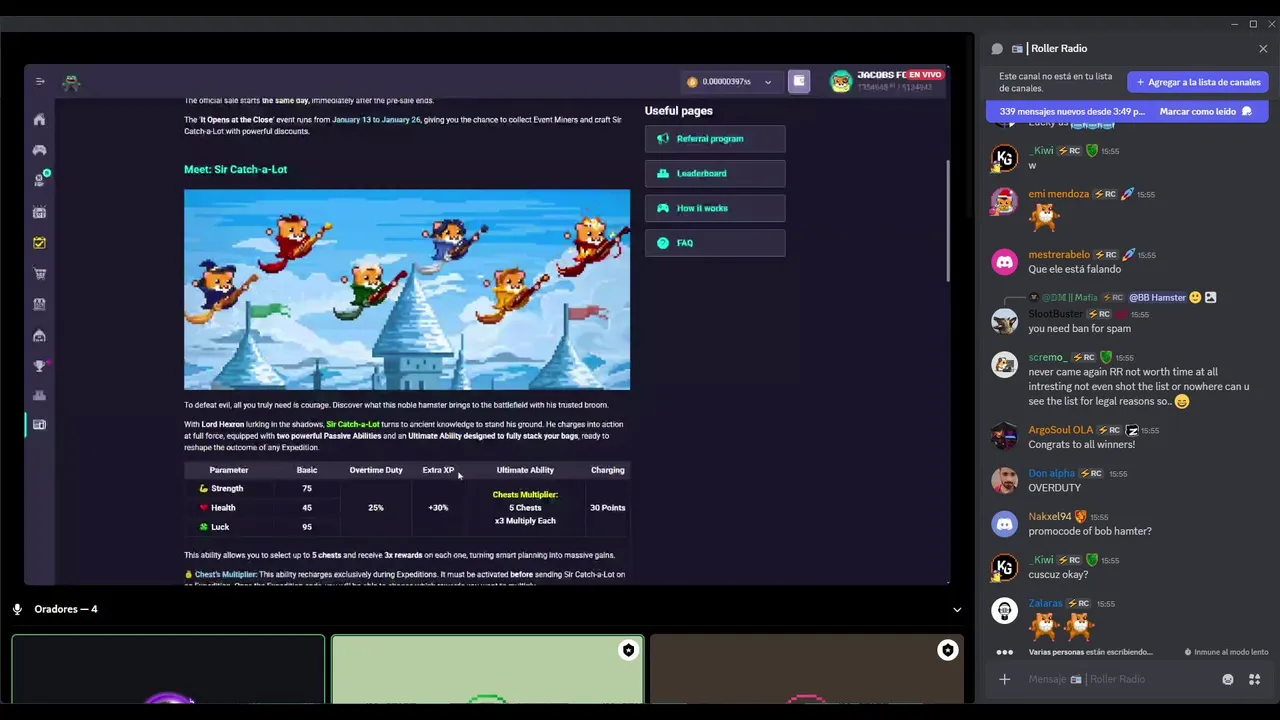Click moderator badge on green speaker tile
This screenshot has height=720, width=1280.
click(x=628, y=651)
